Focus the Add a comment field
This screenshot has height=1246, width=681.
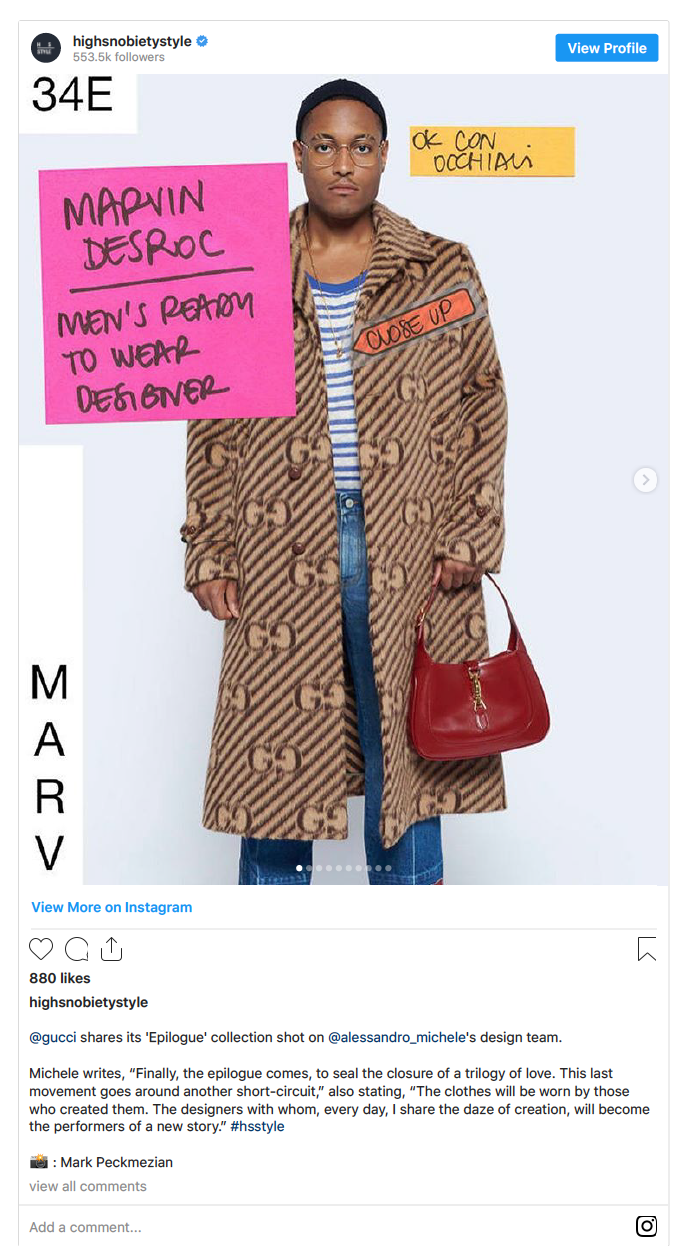[325, 1227]
